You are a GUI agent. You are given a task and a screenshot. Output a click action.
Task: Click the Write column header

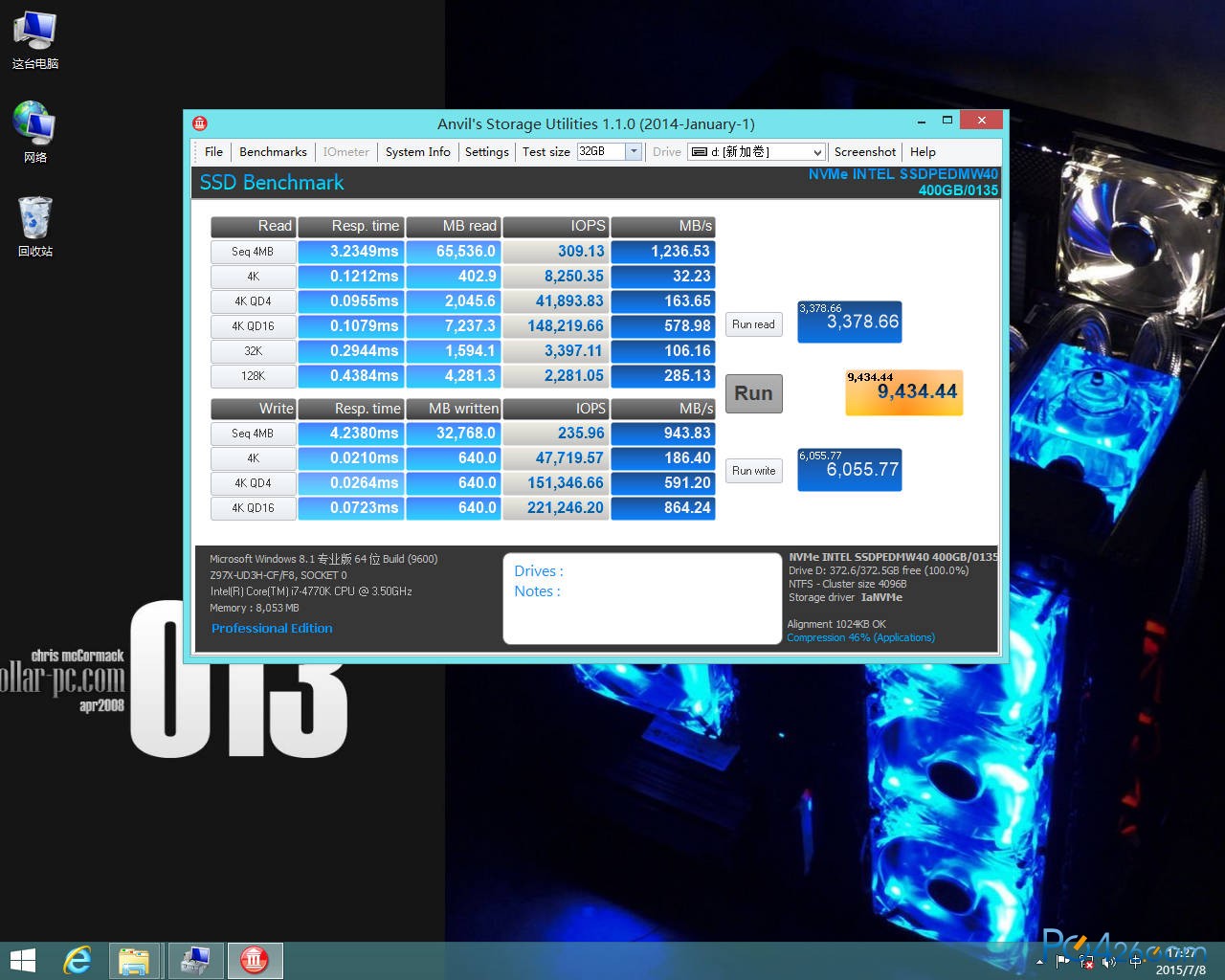click(253, 409)
